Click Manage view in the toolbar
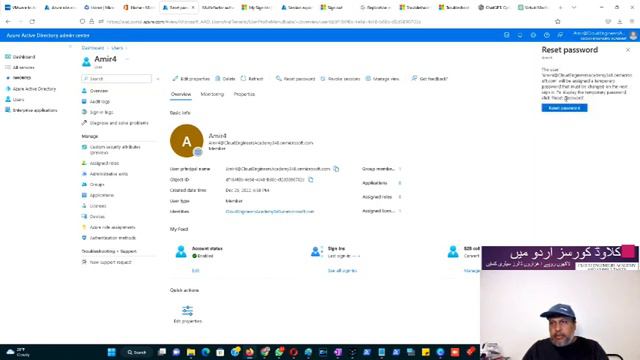The width and height of the screenshot is (640, 360). coord(382,78)
